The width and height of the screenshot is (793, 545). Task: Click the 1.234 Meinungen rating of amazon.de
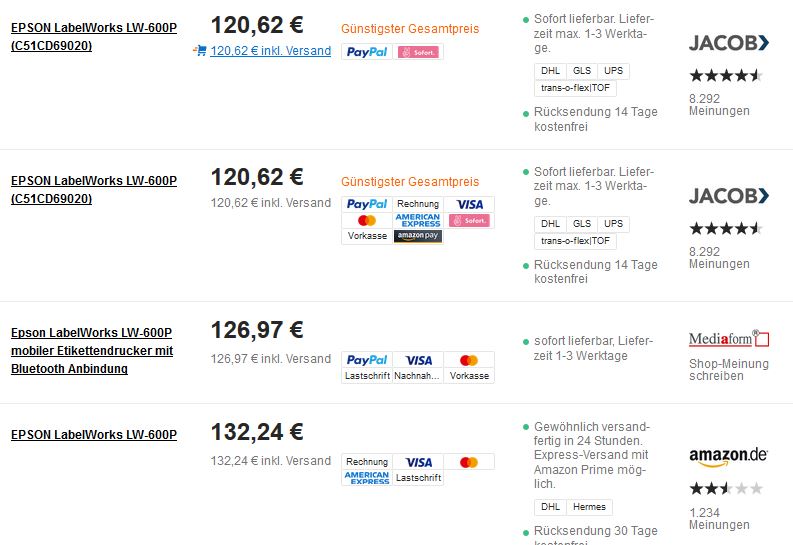point(719,519)
